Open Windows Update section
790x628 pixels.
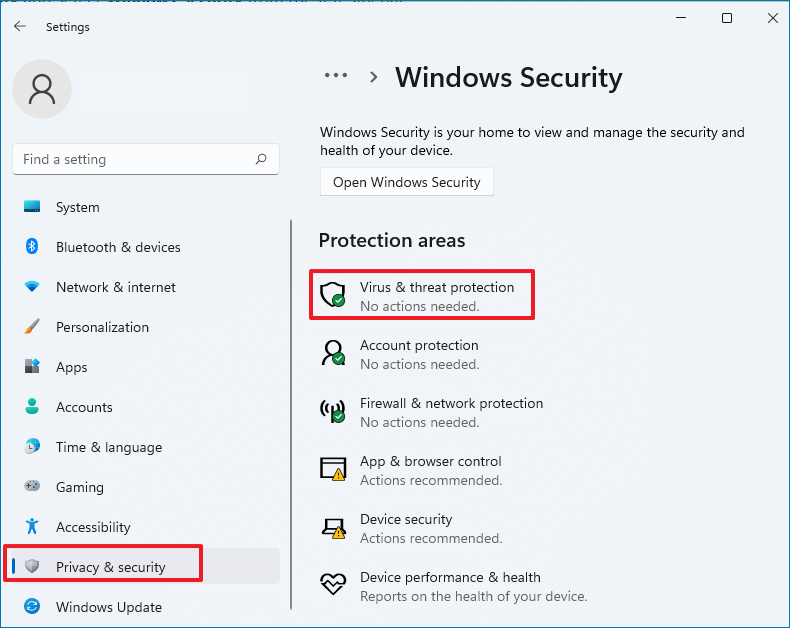(108, 607)
